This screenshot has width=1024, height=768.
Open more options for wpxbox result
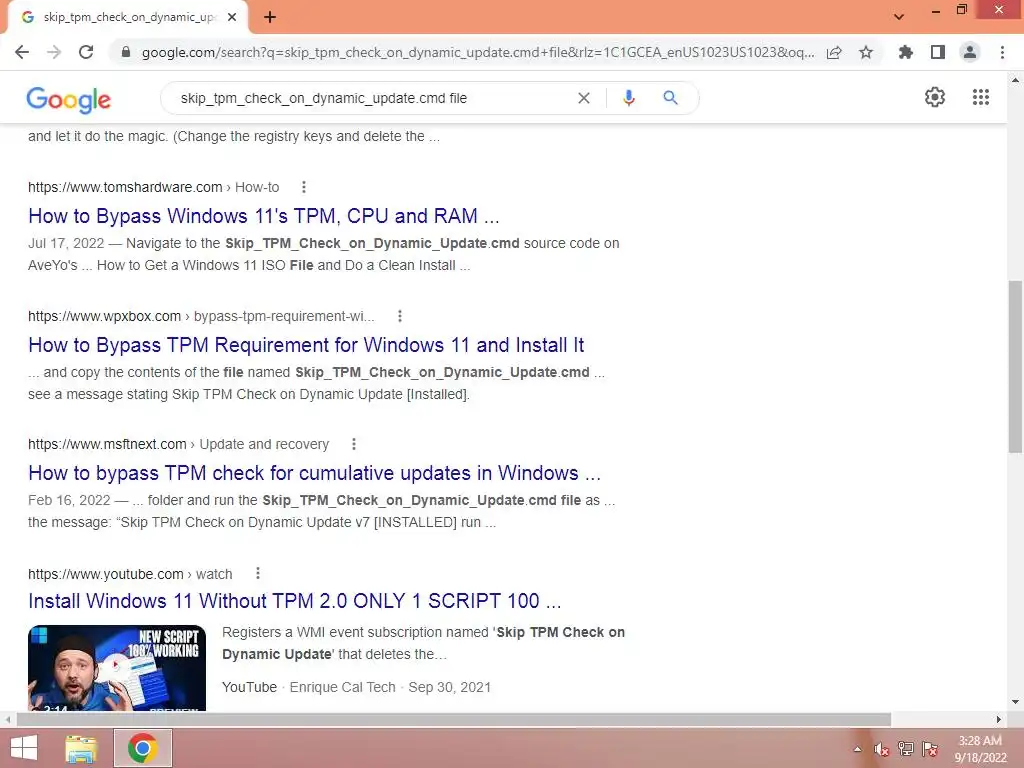click(400, 316)
